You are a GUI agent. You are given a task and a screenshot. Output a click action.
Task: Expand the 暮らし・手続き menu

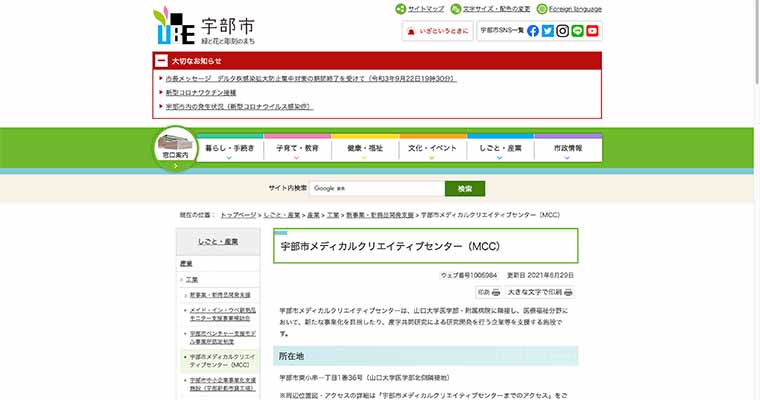(229, 149)
